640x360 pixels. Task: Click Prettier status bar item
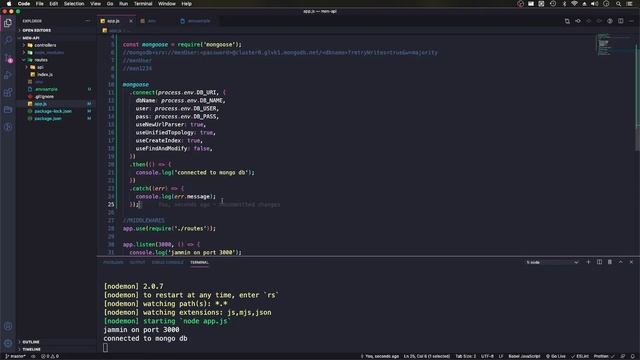pos(604,356)
